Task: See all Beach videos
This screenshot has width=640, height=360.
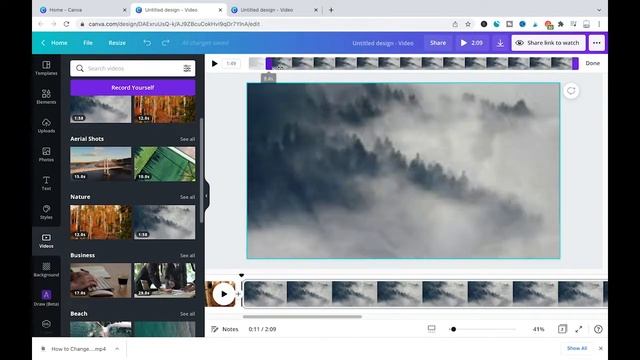Action: click(187, 314)
